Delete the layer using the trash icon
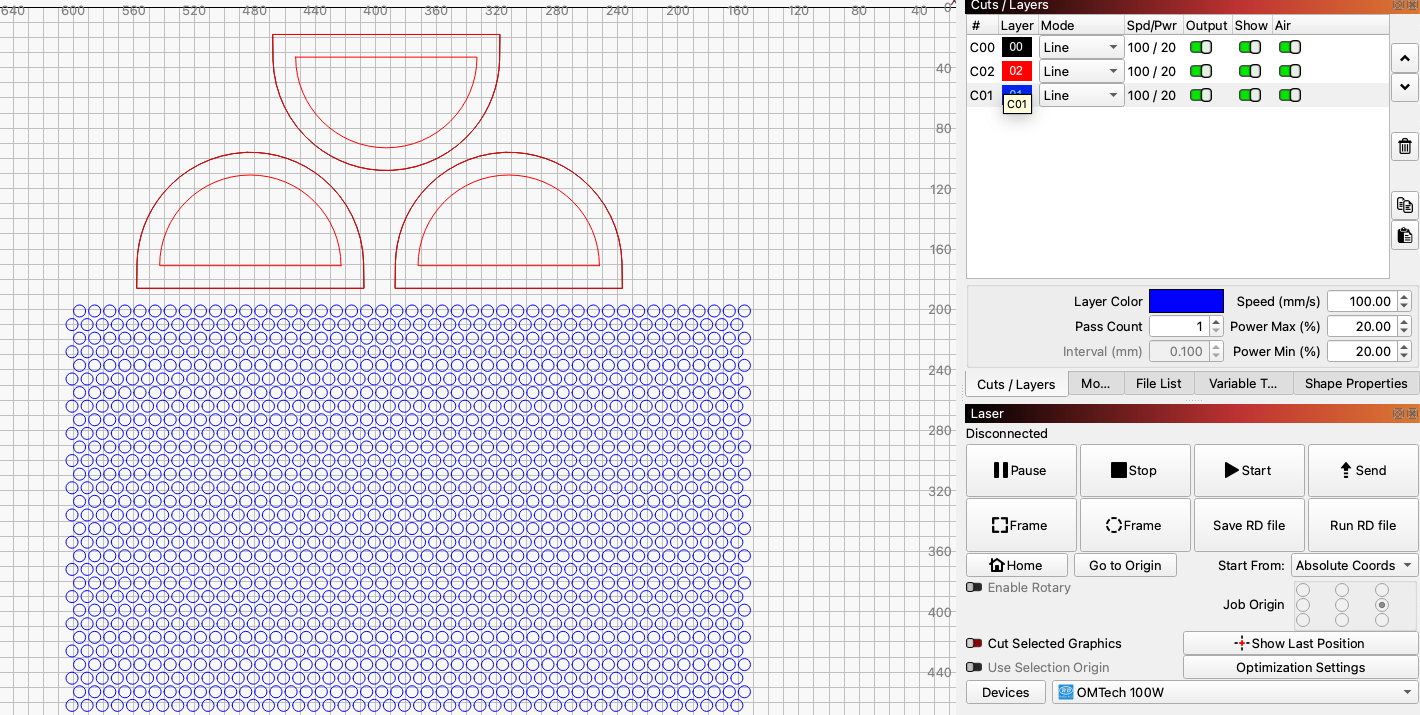 tap(1404, 146)
